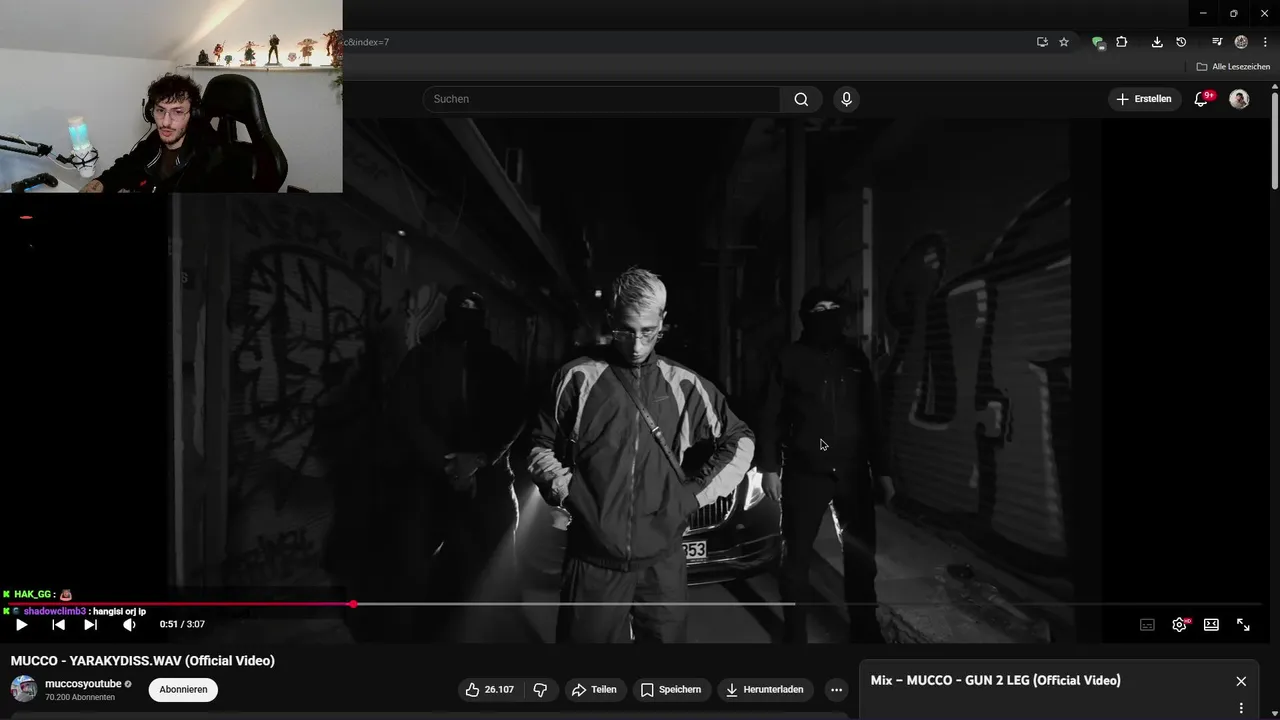Open the green browser extension icon

click(x=1098, y=42)
